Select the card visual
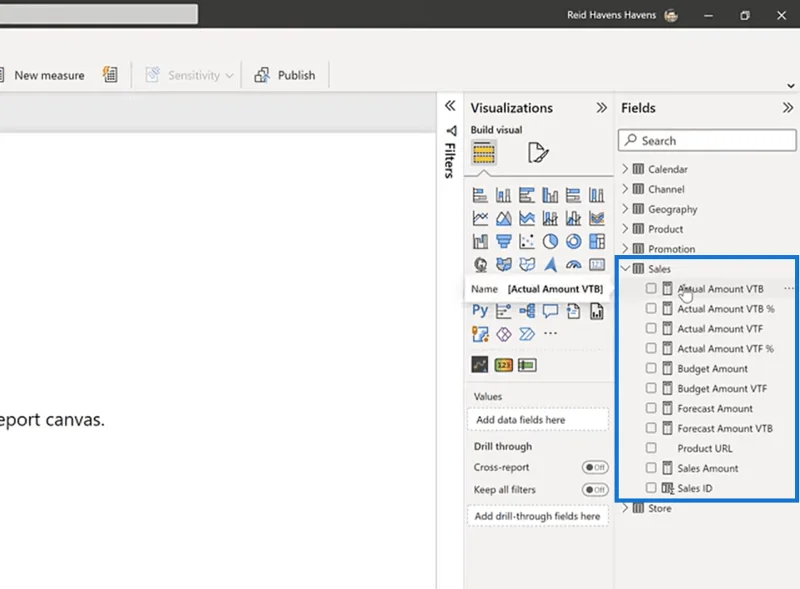 [597, 264]
